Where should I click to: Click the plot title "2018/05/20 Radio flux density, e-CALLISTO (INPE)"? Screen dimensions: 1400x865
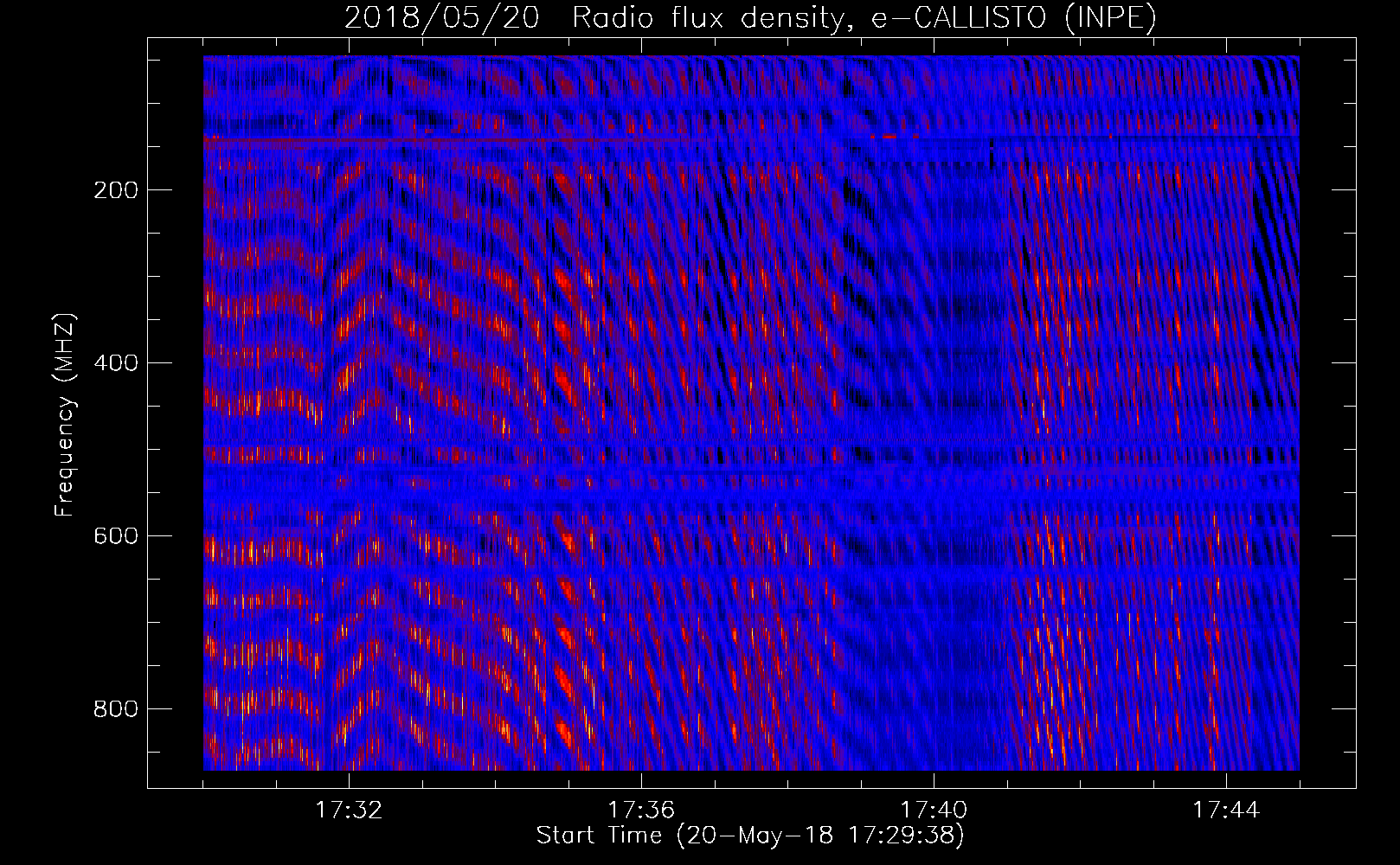pyautogui.click(x=750, y=18)
